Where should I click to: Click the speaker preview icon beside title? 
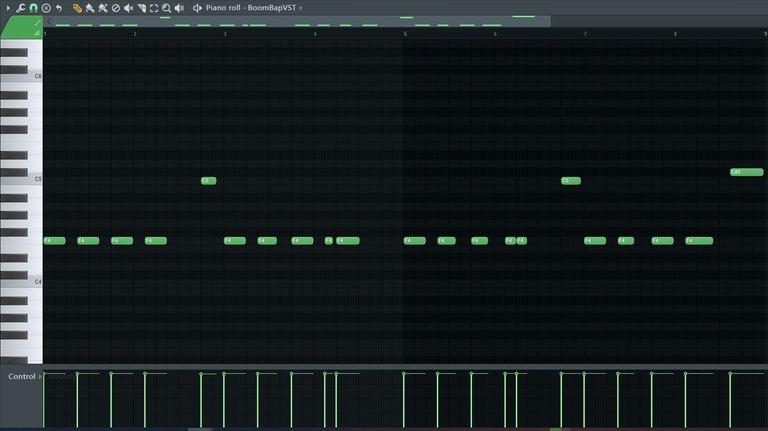click(197, 8)
